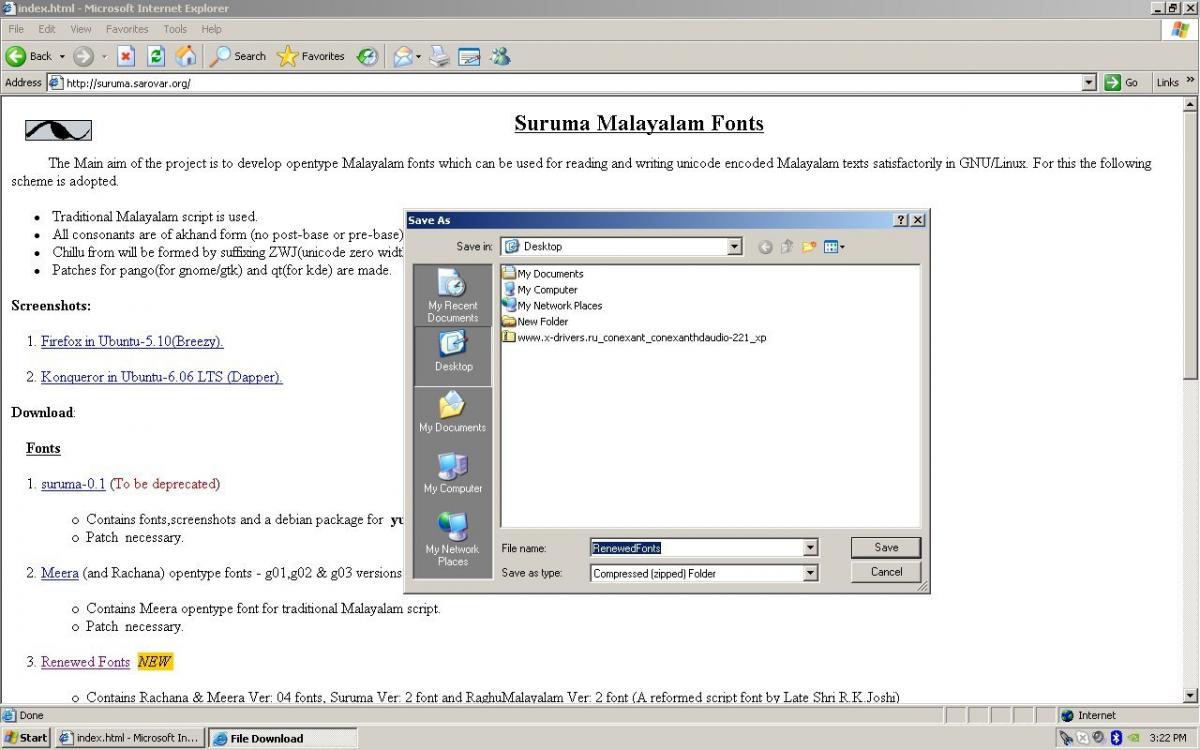Click the Refresh page icon
Screen dimensions: 1200x750
pyautogui.click(x=156, y=56)
